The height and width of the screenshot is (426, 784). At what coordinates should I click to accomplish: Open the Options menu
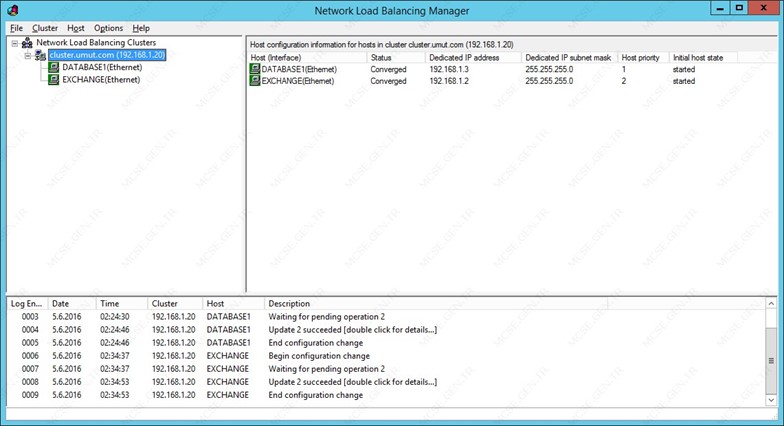108,28
